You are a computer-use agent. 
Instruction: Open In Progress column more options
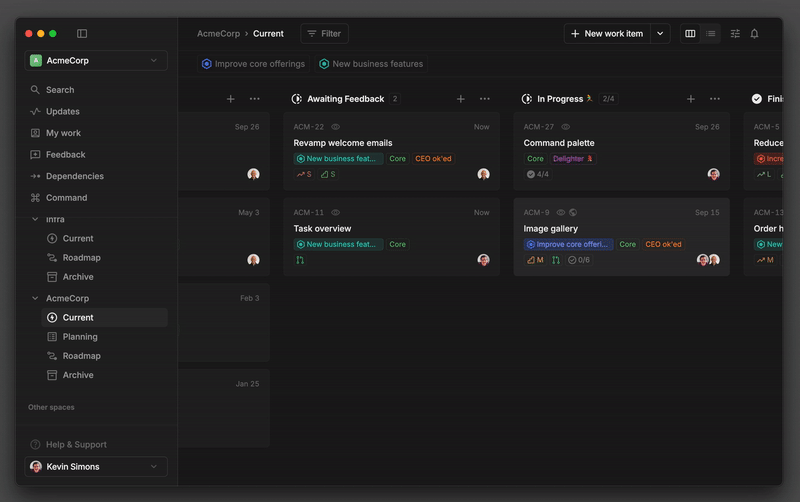click(715, 99)
